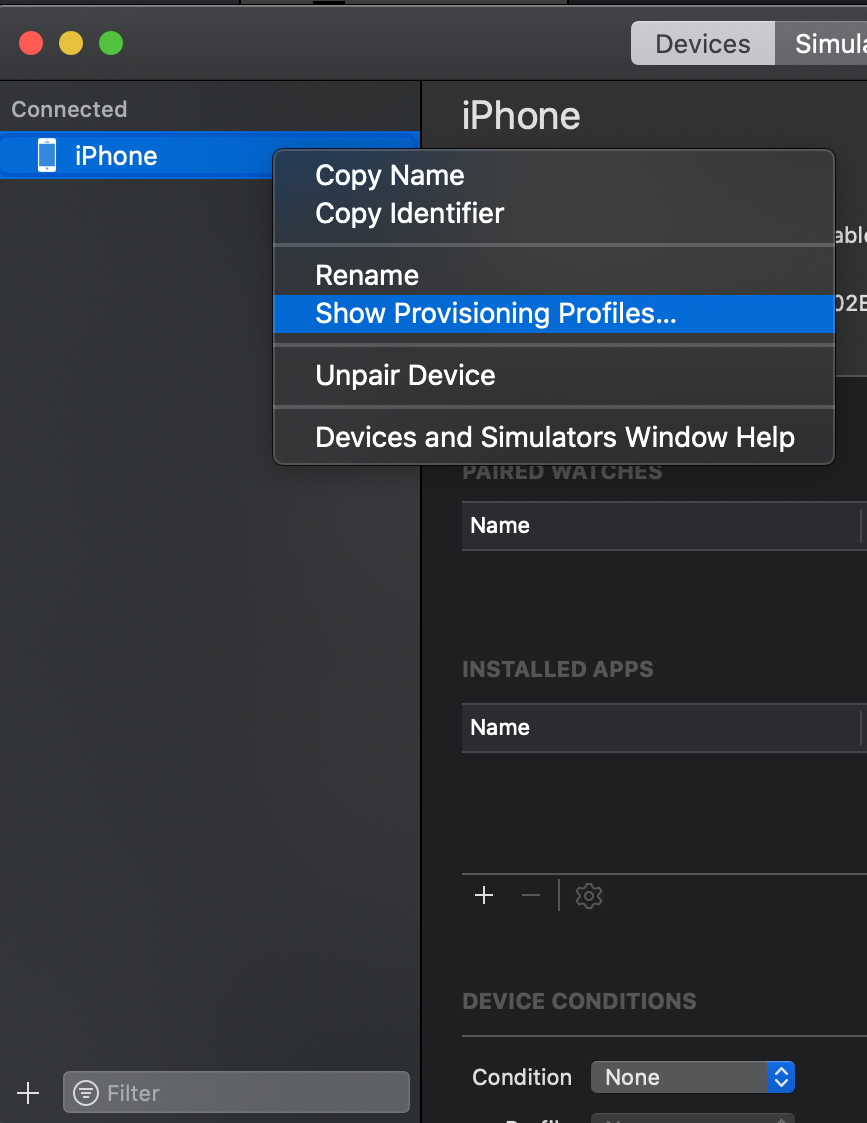Image resolution: width=867 pixels, height=1123 pixels.
Task: Select Copy Name from the context menu
Action: point(390,175)
